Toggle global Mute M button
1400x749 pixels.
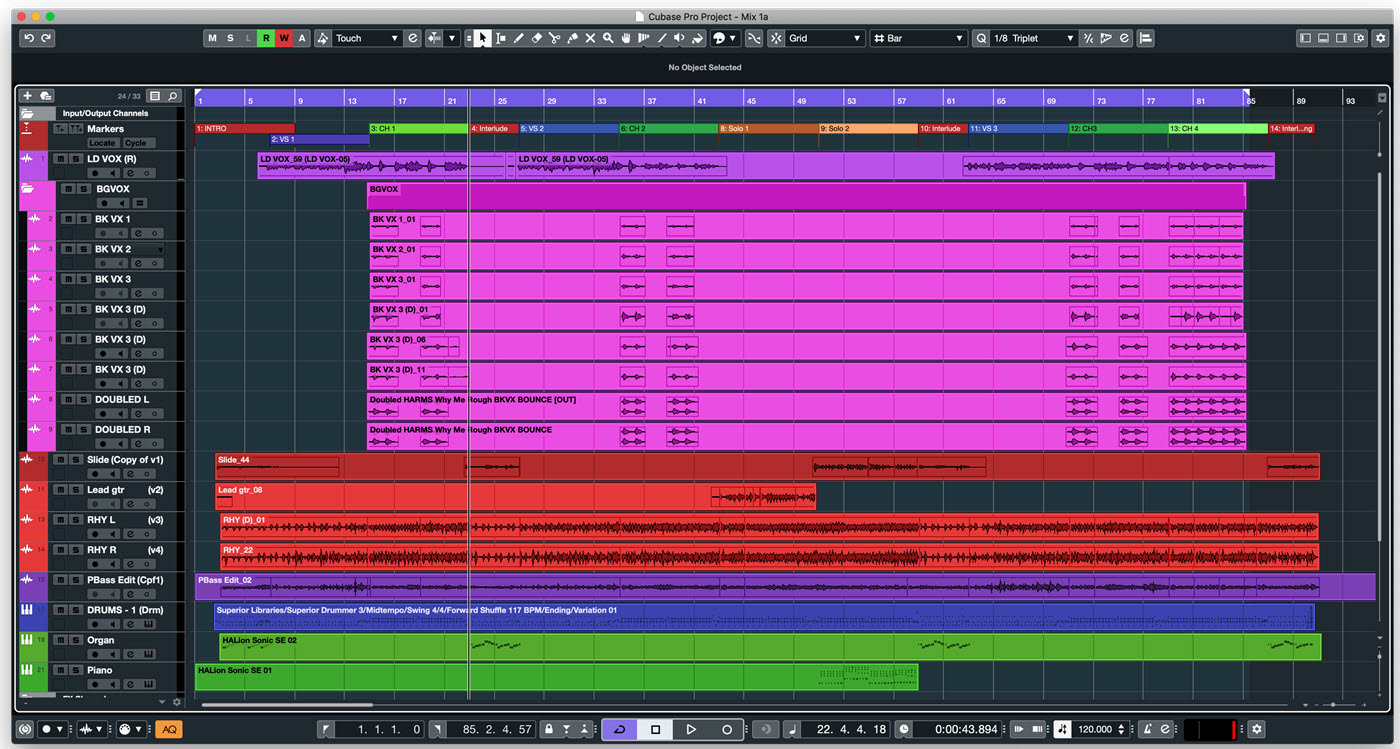pyautogui.click(x=212, y=38)
